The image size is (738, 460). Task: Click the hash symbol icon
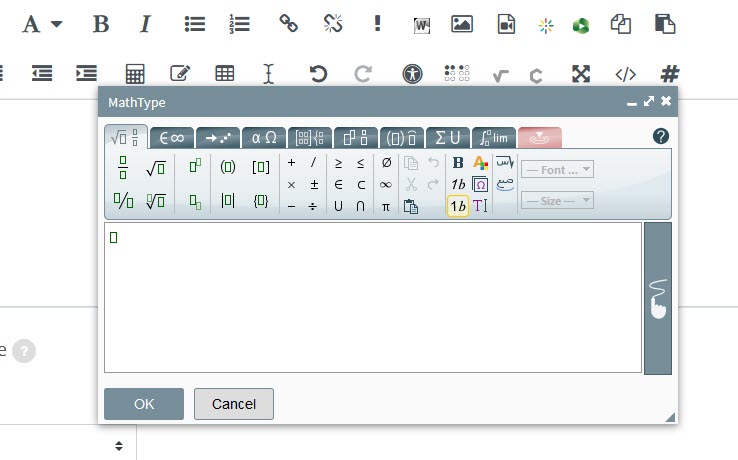click(670, 74)
